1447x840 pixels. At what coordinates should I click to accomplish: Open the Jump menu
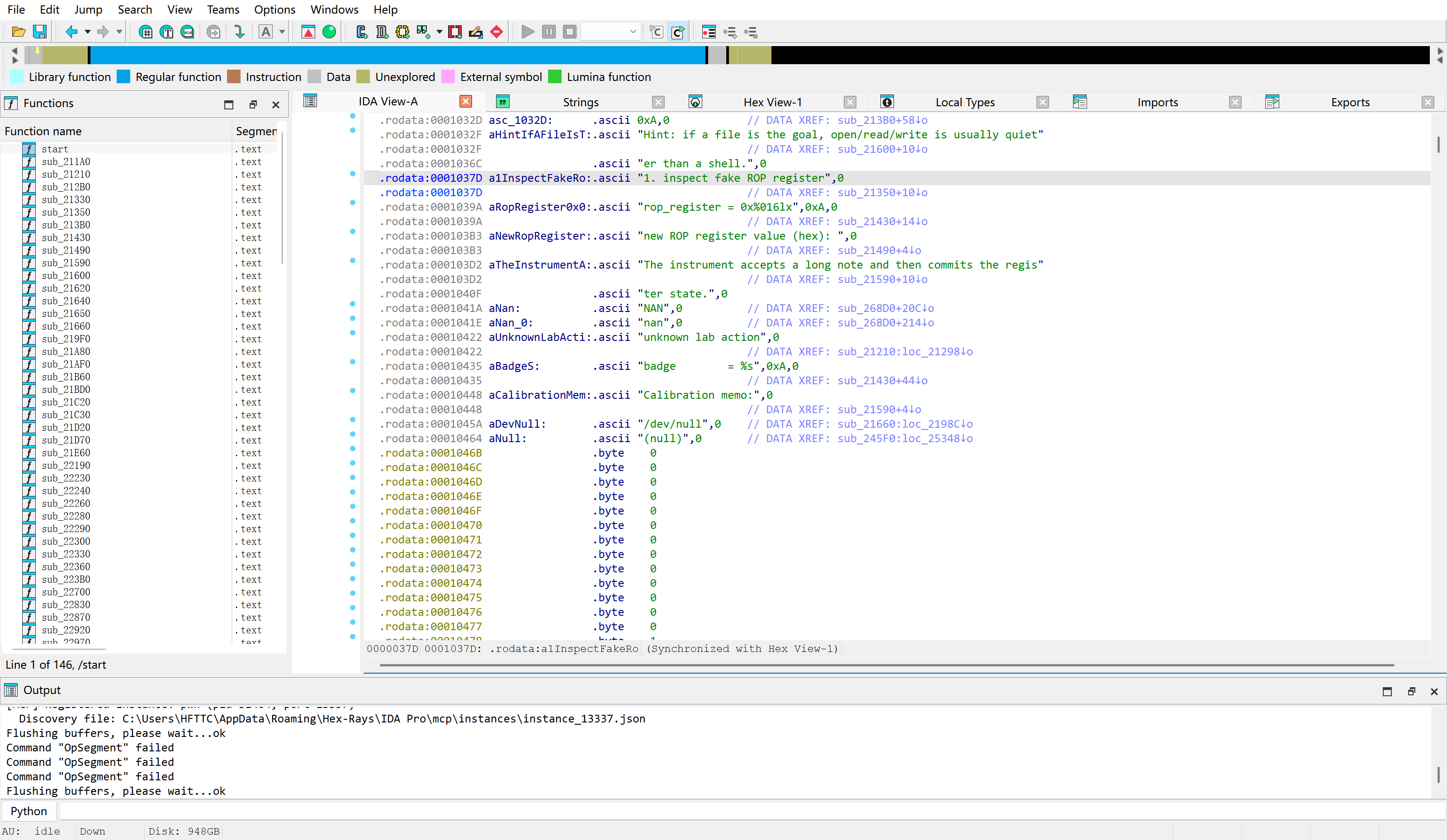click(x=88, y=10)
